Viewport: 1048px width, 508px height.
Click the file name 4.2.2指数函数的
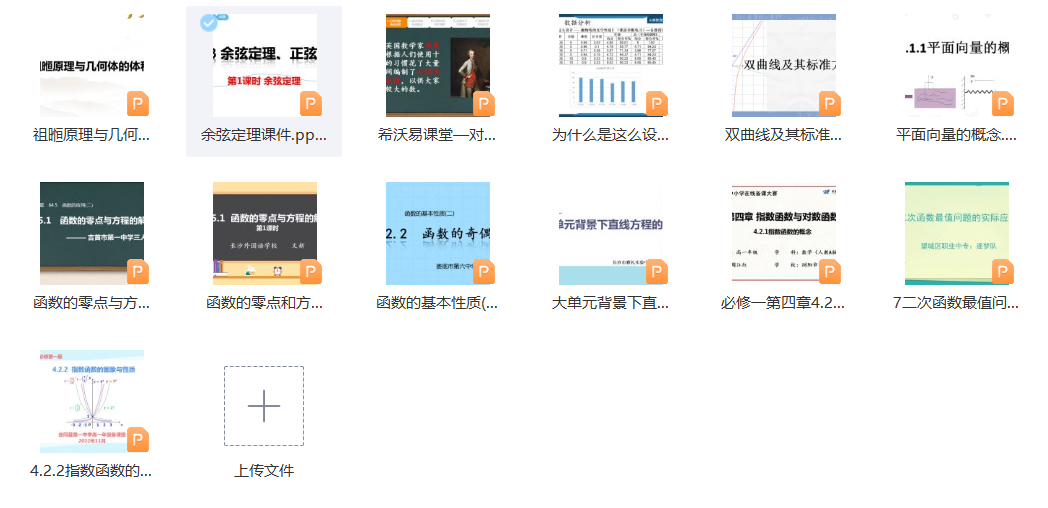click(x=91, y=470)
